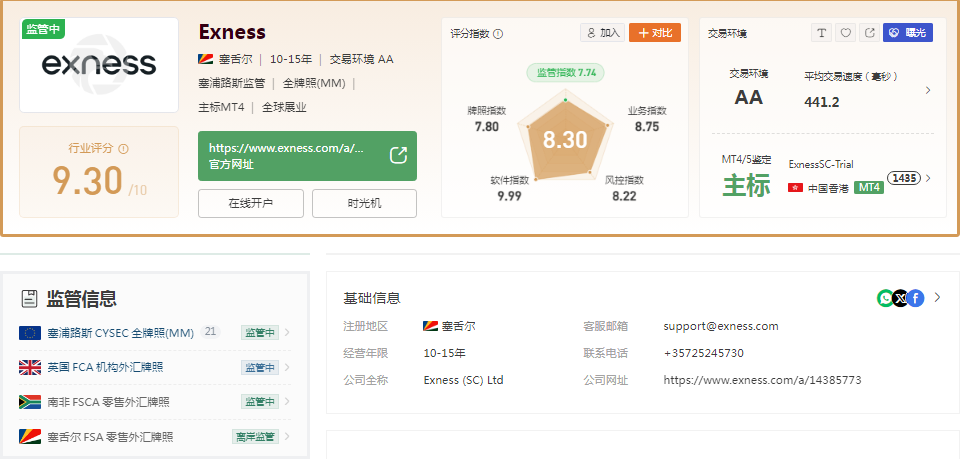Expand the chevron next to social icons
The image size is (960, 459).
(x=937, y=297)
